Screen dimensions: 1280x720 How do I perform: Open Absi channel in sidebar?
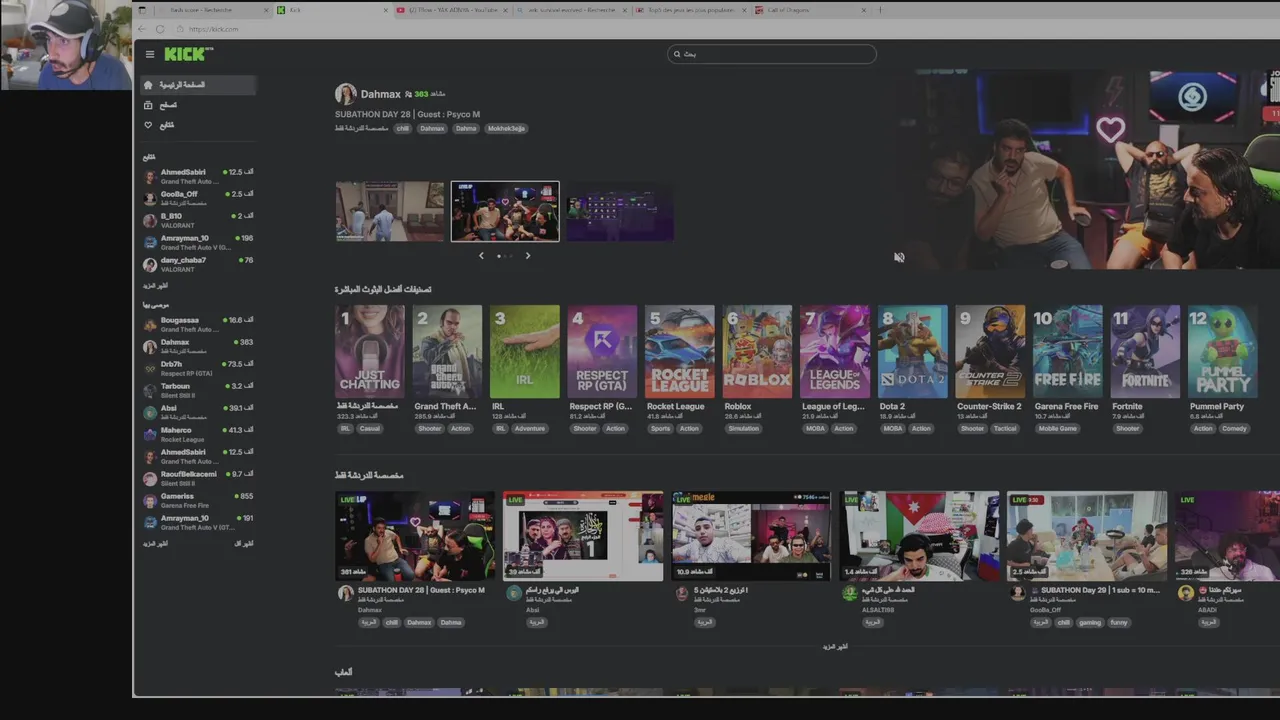[x=197, y=412]
